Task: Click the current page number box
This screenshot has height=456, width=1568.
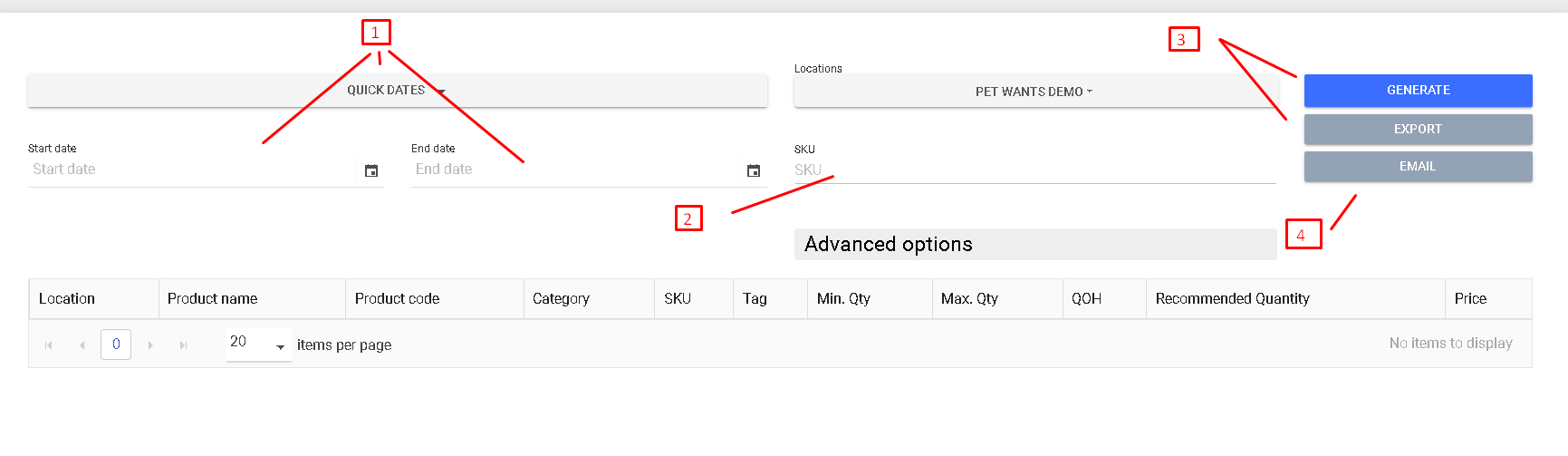Action: (x=116, y=344)
